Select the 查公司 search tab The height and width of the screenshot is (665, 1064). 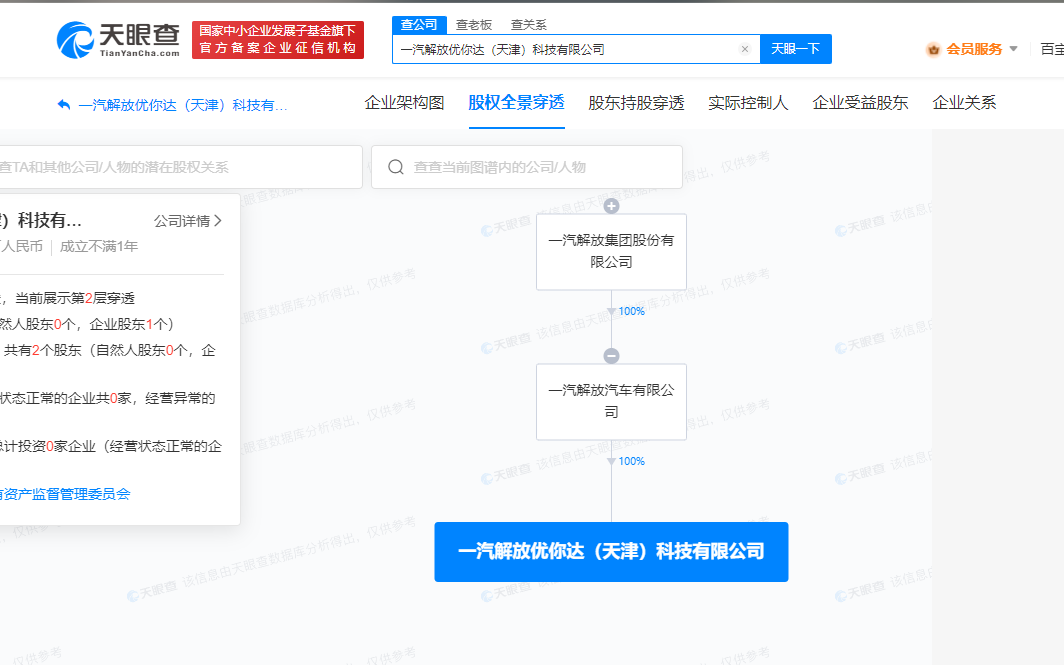coord(419,25)
